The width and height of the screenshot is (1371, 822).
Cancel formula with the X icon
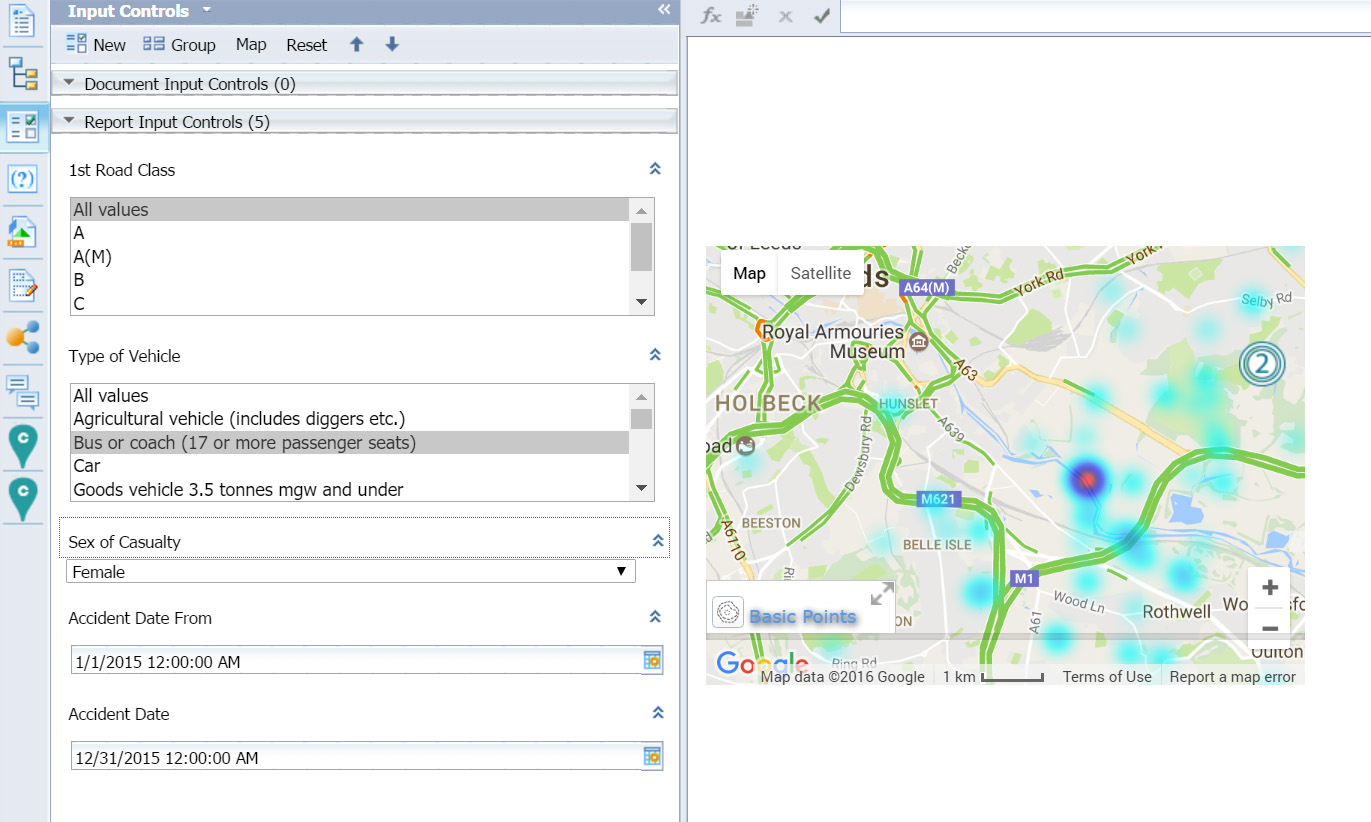click(785, 17)
